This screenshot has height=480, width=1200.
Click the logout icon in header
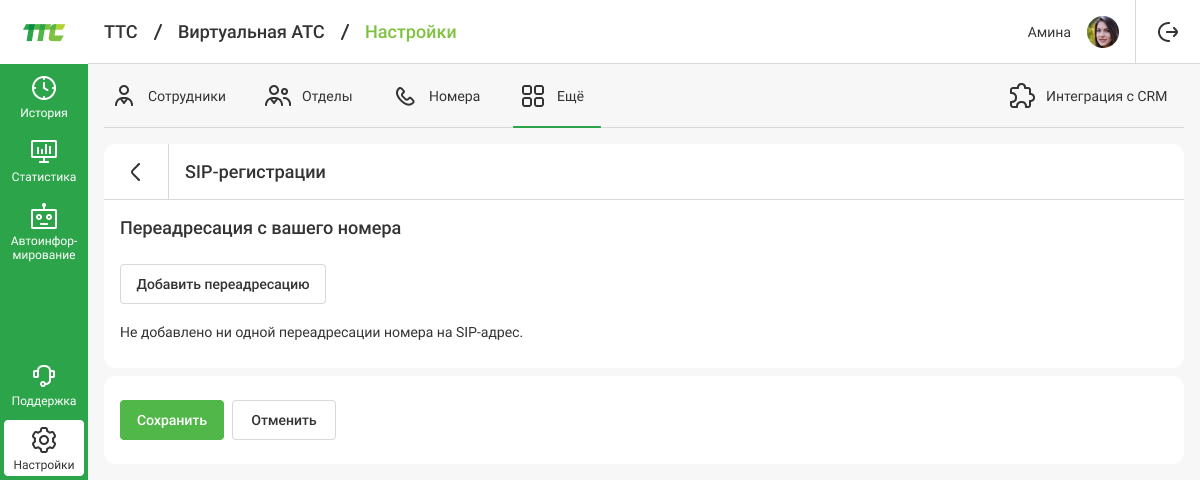(1167, 32)
